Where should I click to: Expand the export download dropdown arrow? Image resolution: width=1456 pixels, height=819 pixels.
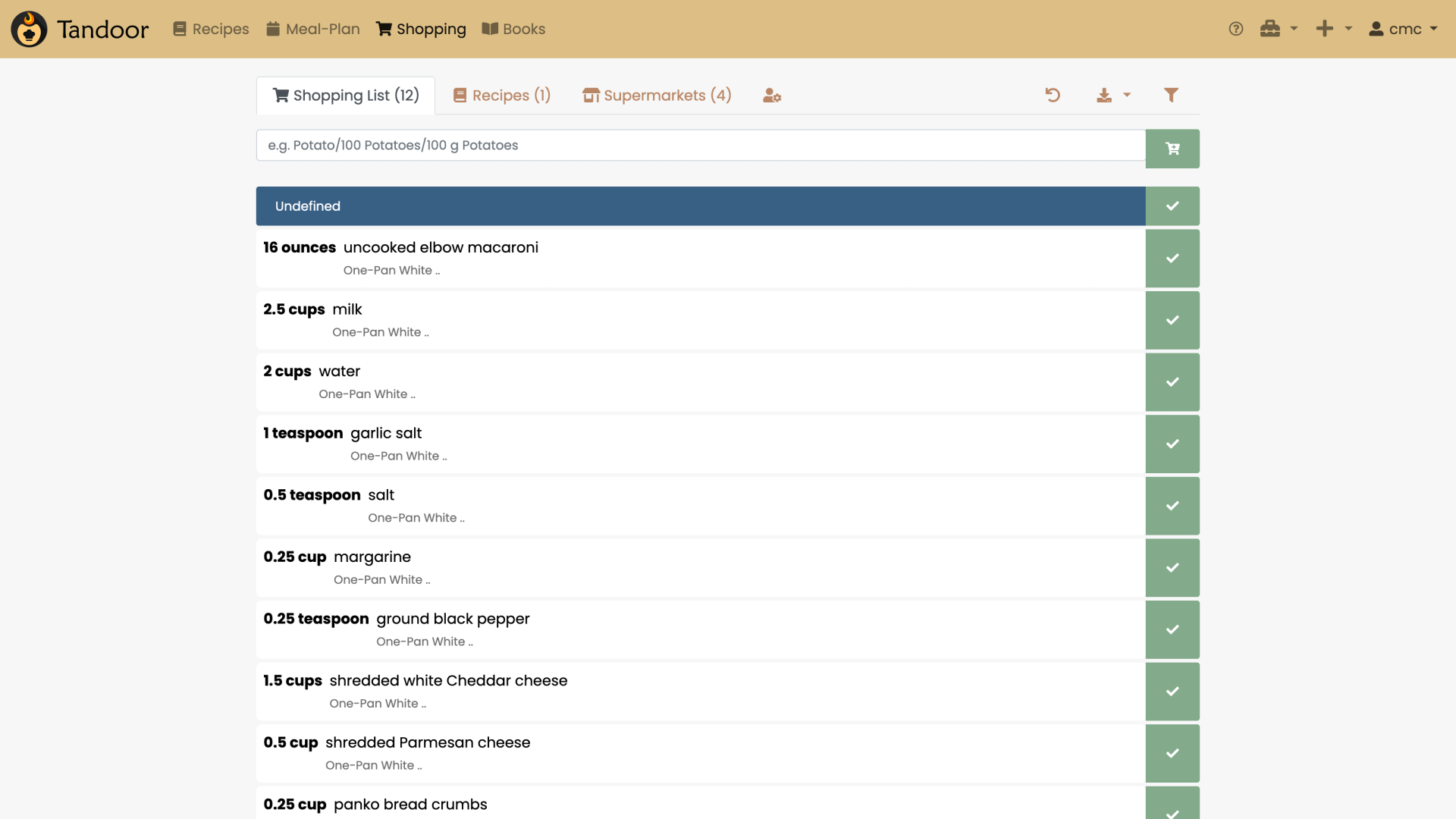click(1127, 95)
